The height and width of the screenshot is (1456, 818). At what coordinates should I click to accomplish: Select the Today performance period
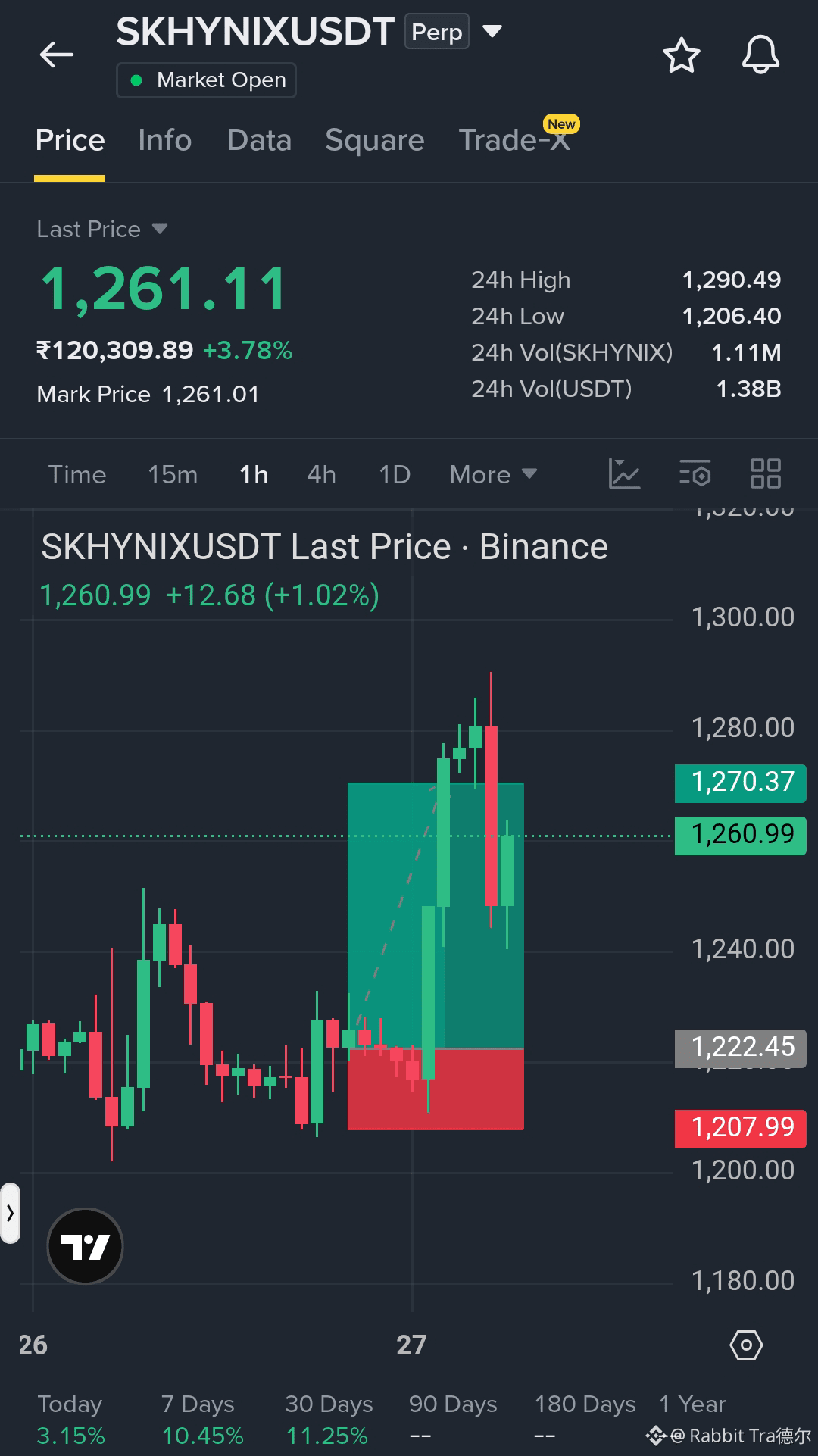(x=70, y=1419)
